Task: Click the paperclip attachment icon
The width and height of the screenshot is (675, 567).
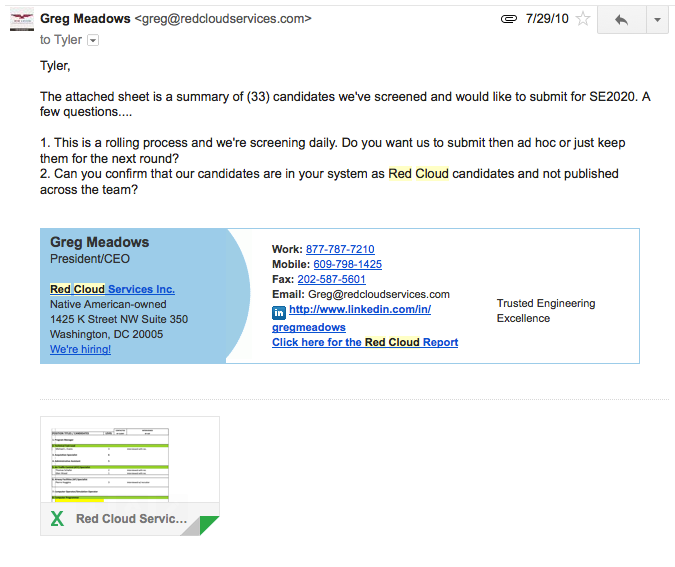Action: [509, 19]
